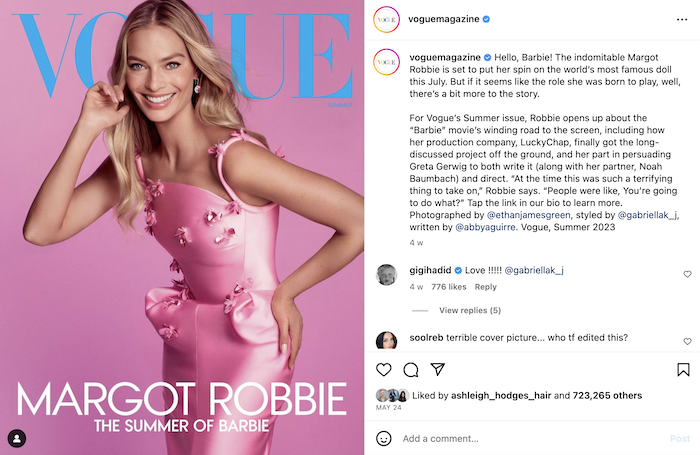
Task: Like soolreb's comment with small heart
Action: 687,342
